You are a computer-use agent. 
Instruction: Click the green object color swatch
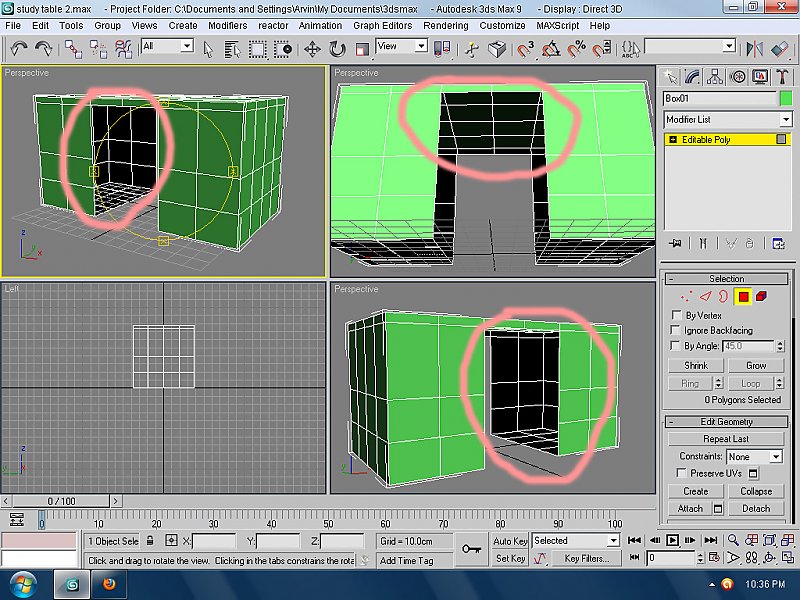coord(786,98)
